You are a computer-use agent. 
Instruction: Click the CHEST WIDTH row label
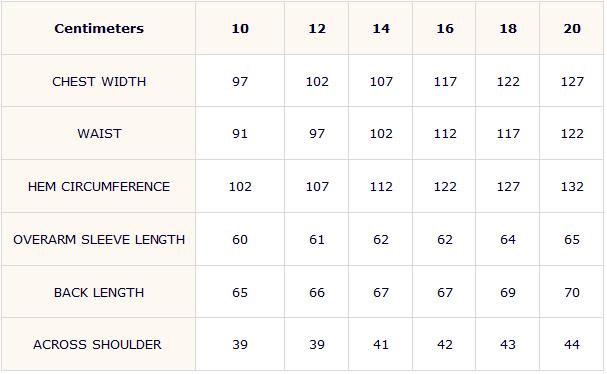click(99, 82)
